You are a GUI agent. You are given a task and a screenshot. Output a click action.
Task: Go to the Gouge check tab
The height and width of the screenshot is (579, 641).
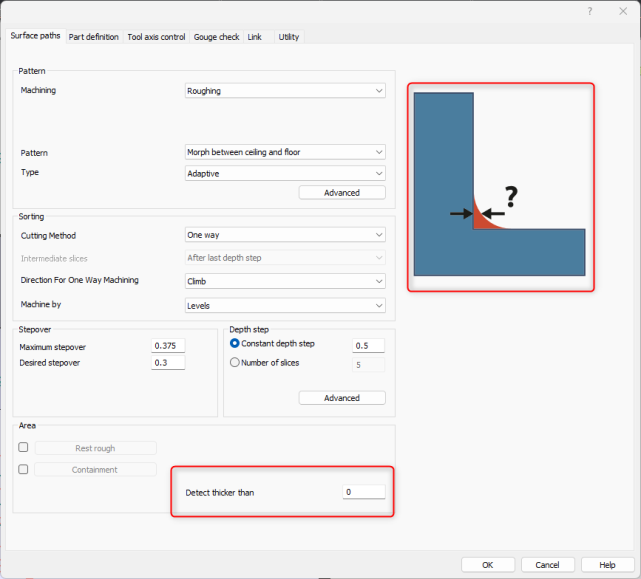216,37
